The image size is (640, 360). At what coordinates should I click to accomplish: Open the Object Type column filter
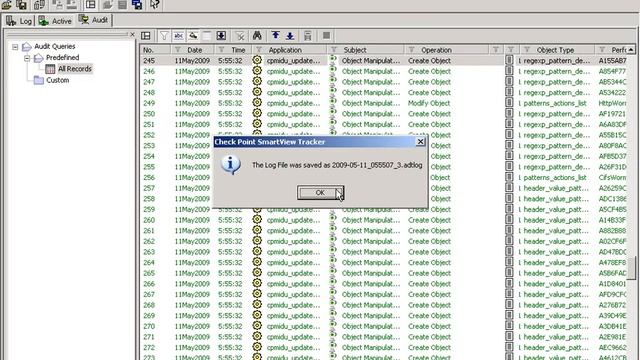527,50
